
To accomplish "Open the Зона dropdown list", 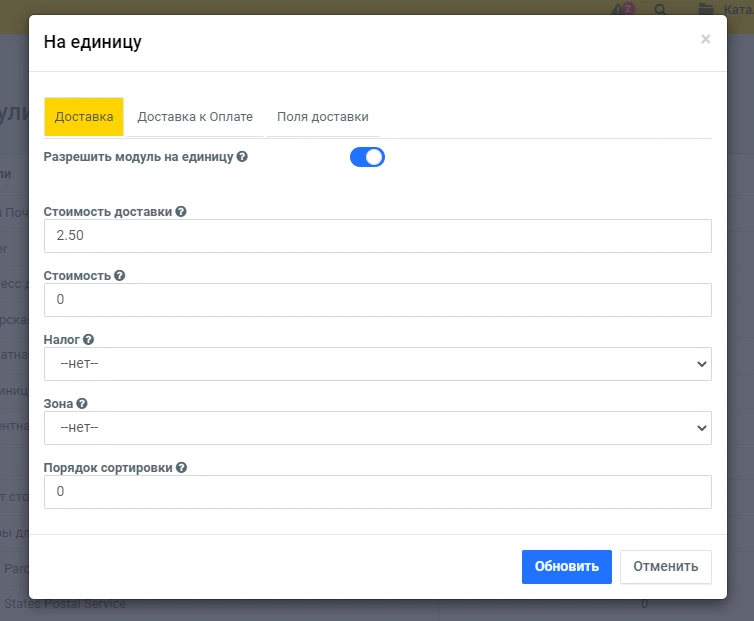I will [377, 428].
